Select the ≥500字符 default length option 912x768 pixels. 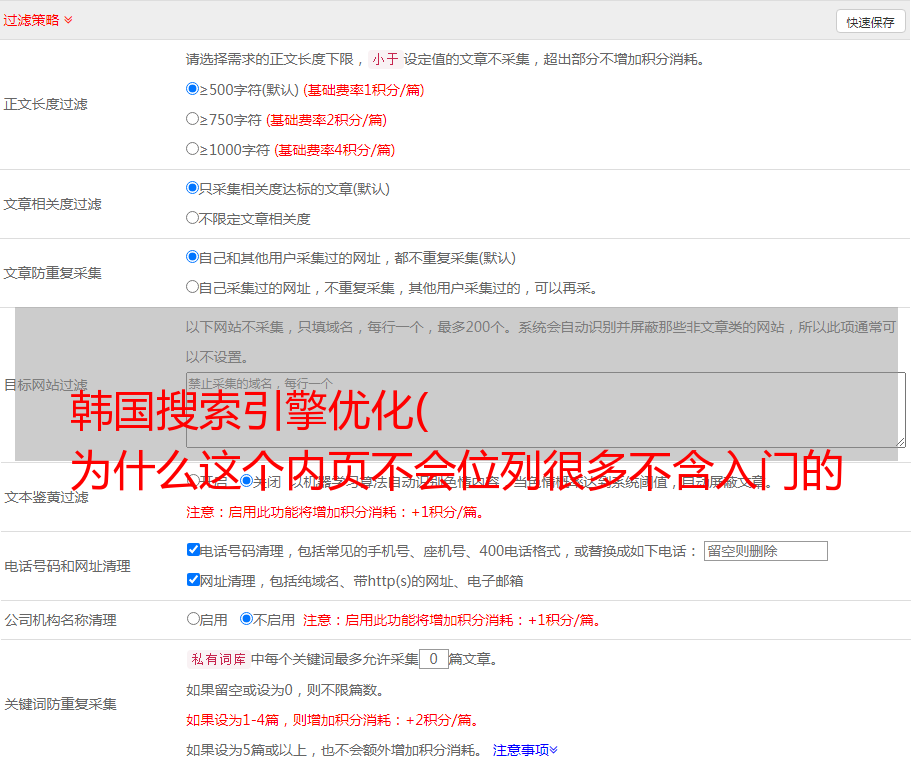193,89
